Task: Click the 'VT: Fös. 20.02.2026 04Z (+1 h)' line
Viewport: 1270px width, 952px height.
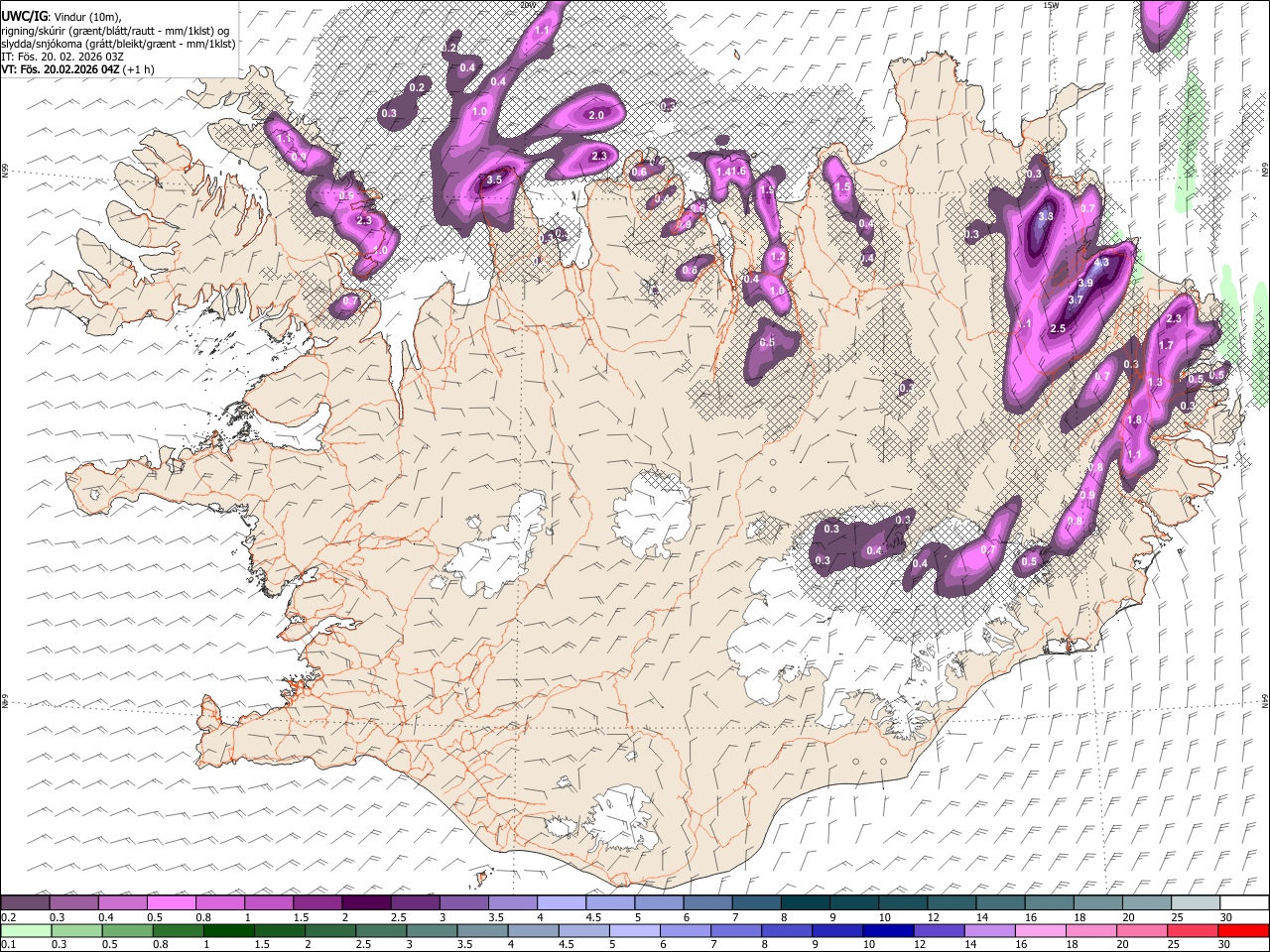Action: [77, 69]
